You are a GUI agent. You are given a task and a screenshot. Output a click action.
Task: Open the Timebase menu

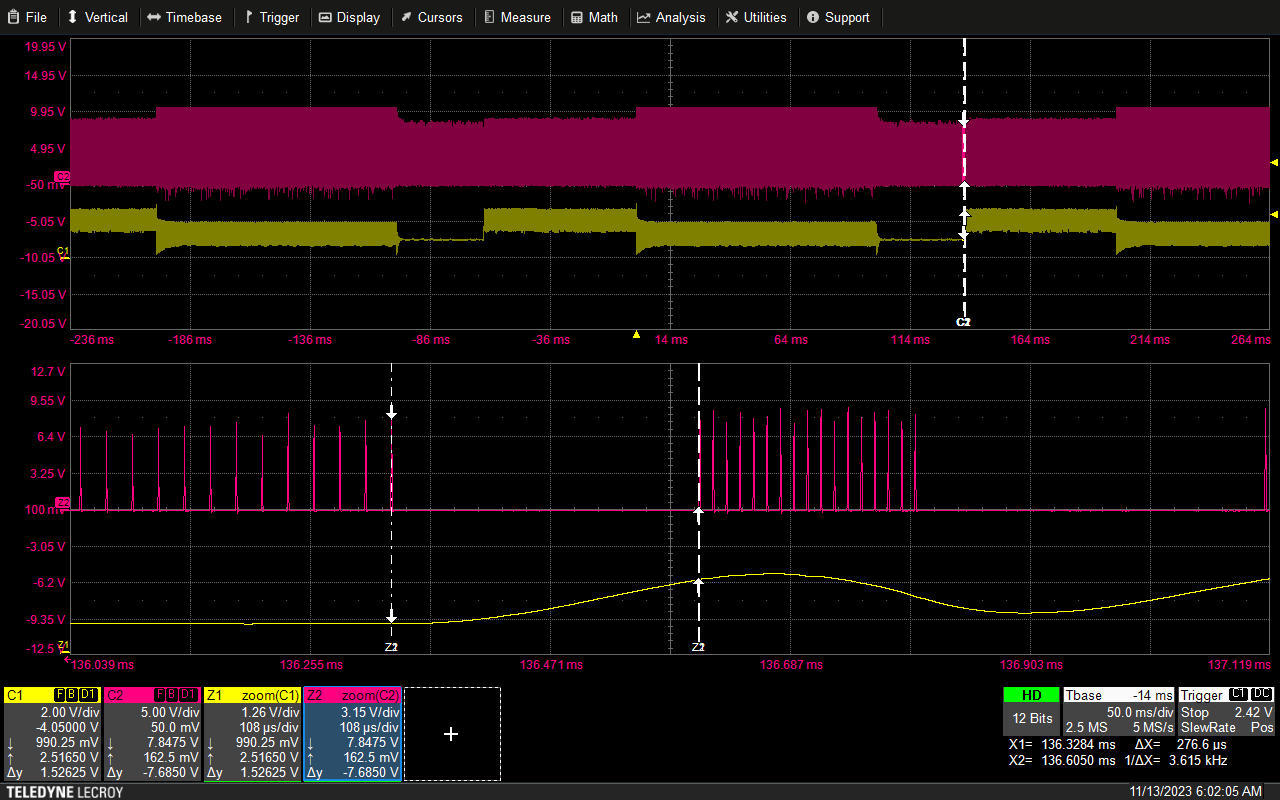click(x=184, y=17)
